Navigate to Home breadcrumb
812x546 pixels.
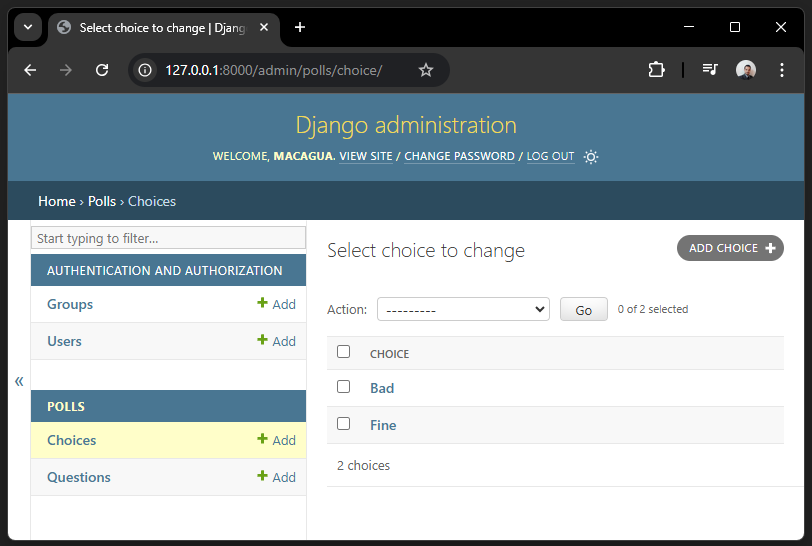pyautogui.click(x=57, y=201)
